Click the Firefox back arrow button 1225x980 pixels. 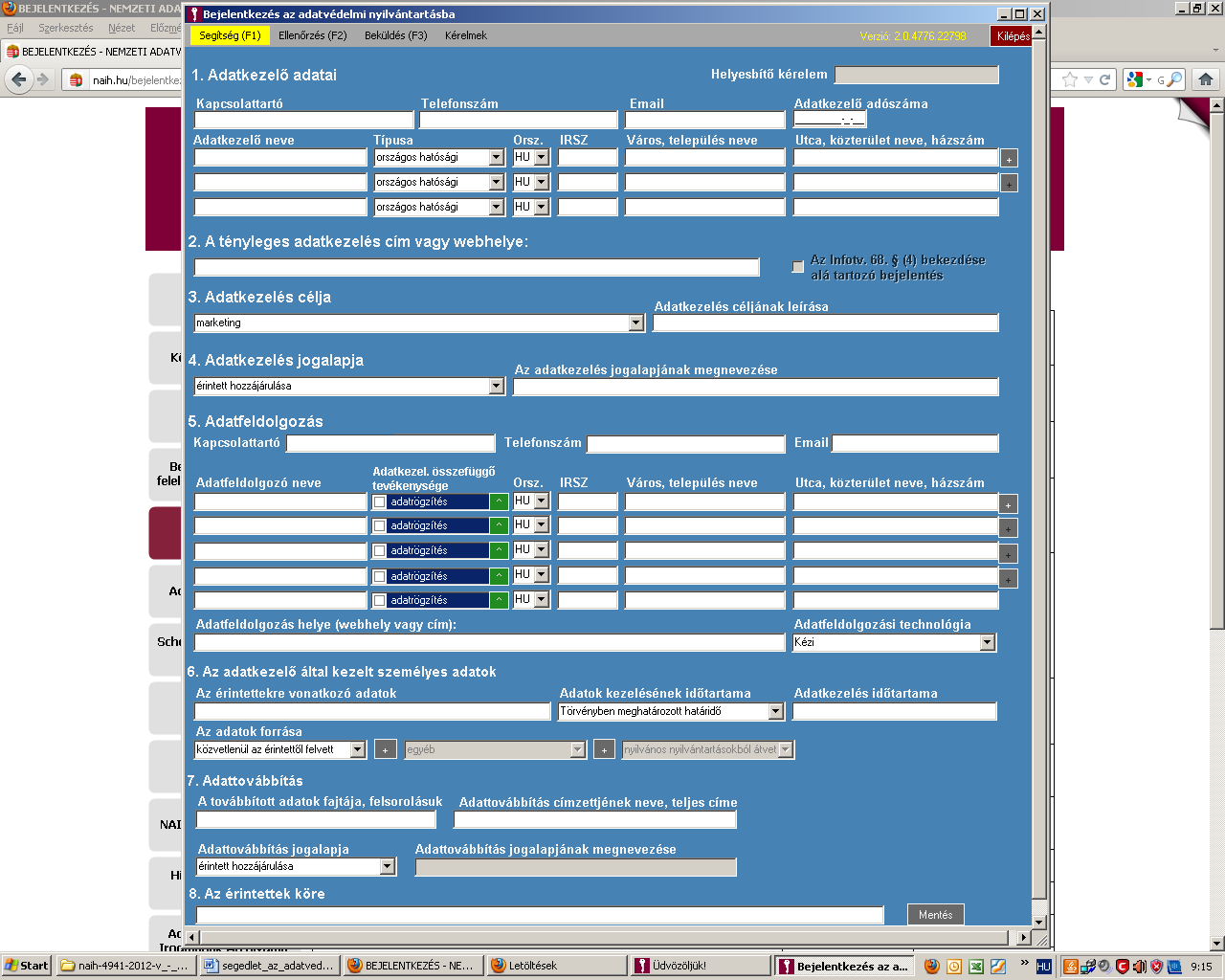click(x=19, y=80)
